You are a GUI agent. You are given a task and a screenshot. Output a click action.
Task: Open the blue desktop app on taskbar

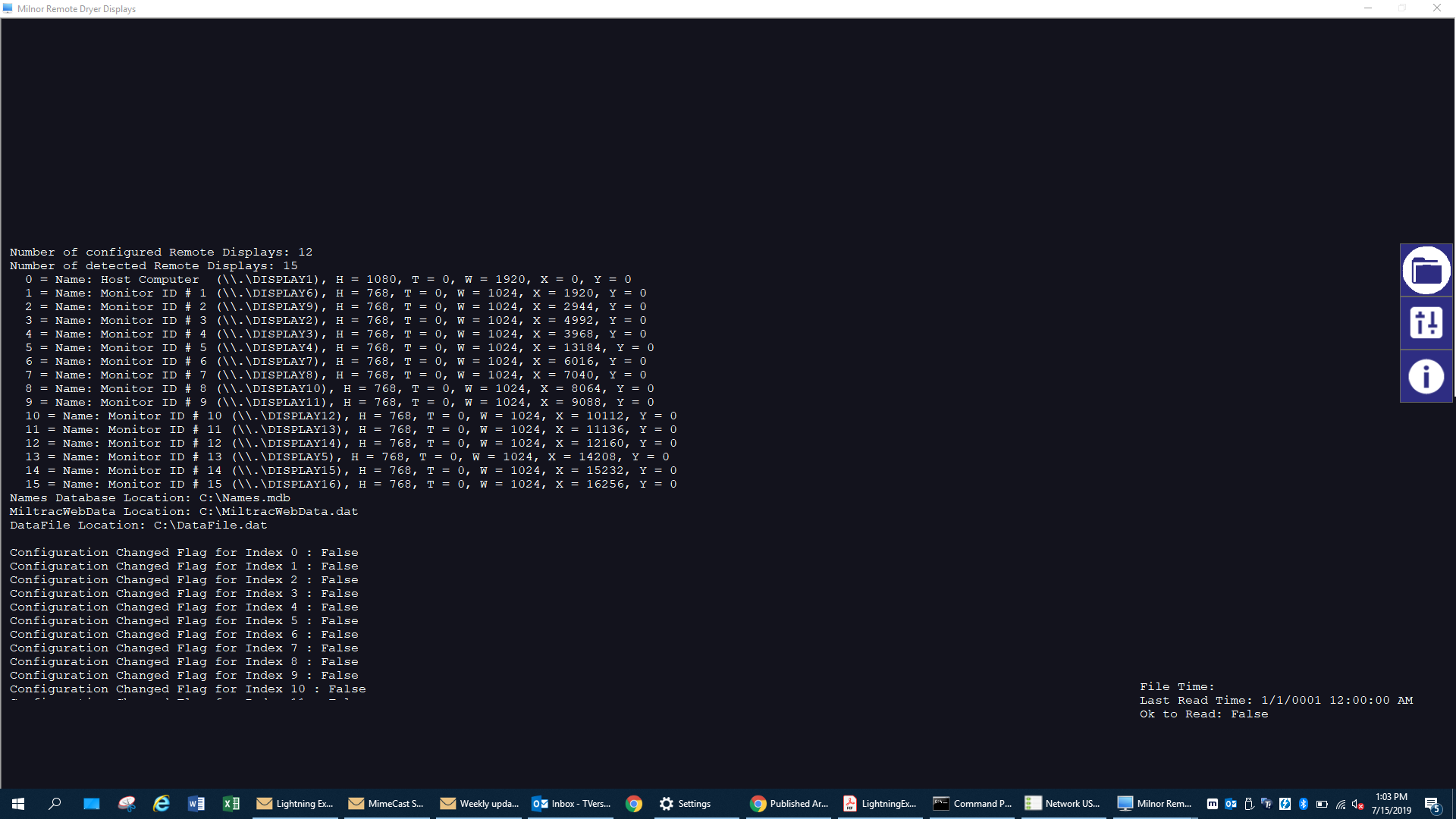[91, 804]
